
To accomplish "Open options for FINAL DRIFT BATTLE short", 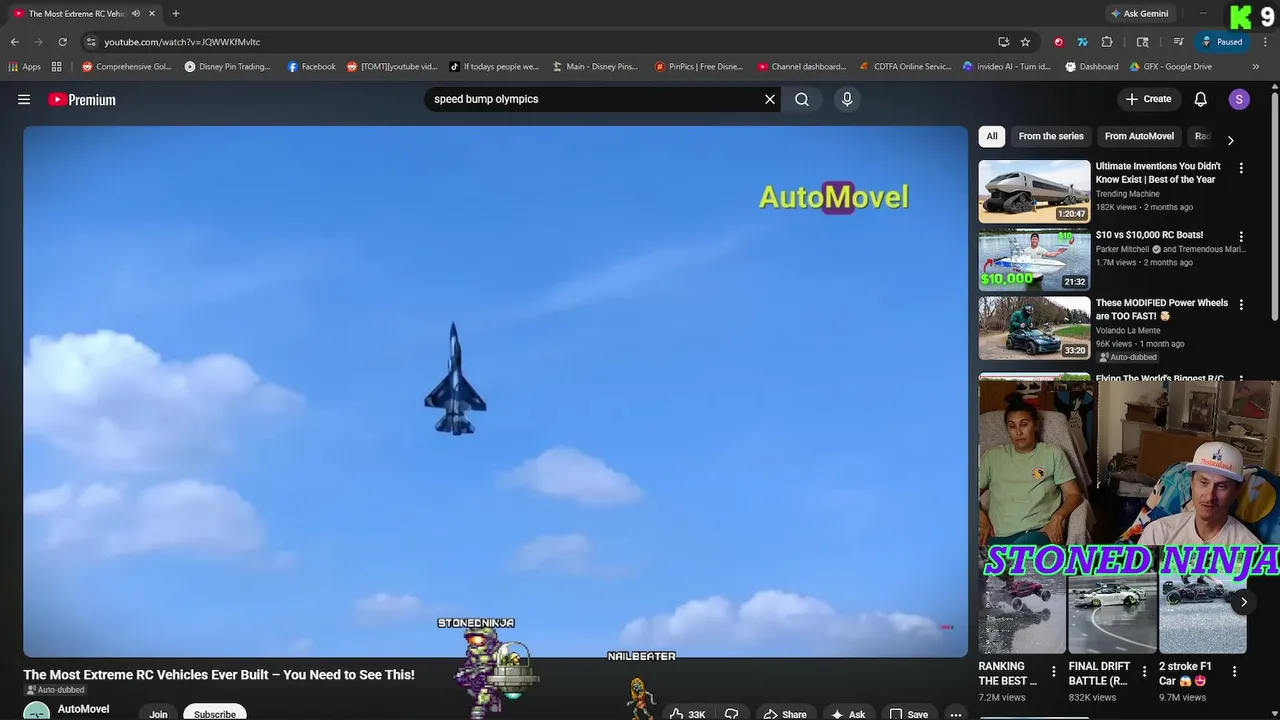I will coord(1144,672).
